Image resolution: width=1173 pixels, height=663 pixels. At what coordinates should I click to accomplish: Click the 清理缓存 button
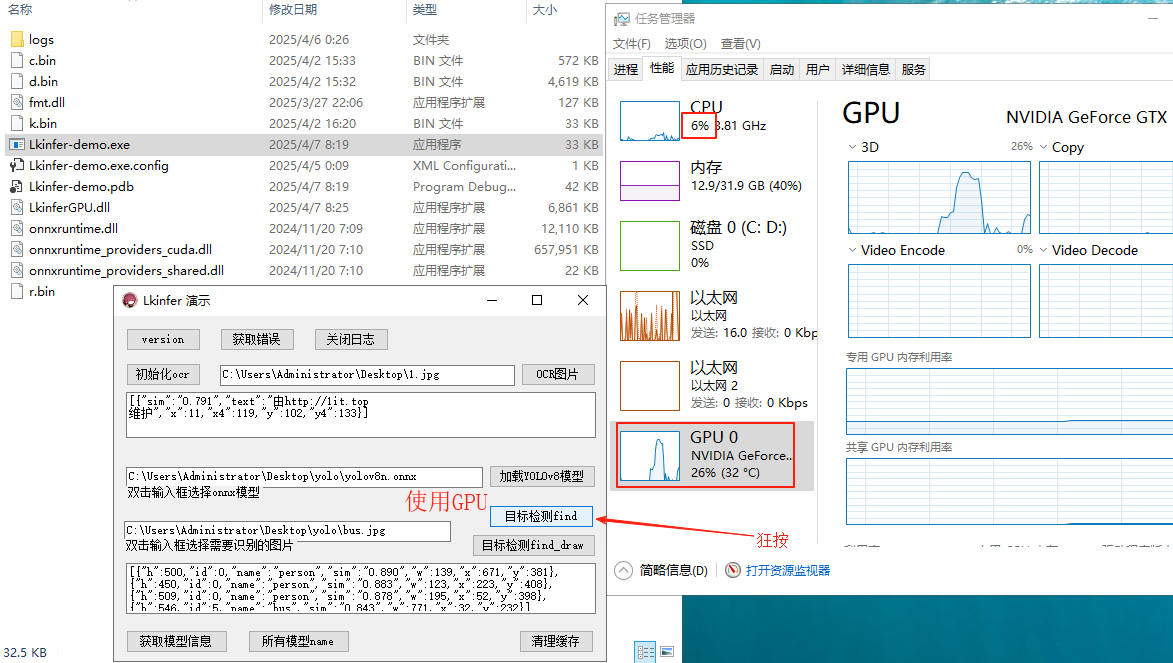pos(556,641)
